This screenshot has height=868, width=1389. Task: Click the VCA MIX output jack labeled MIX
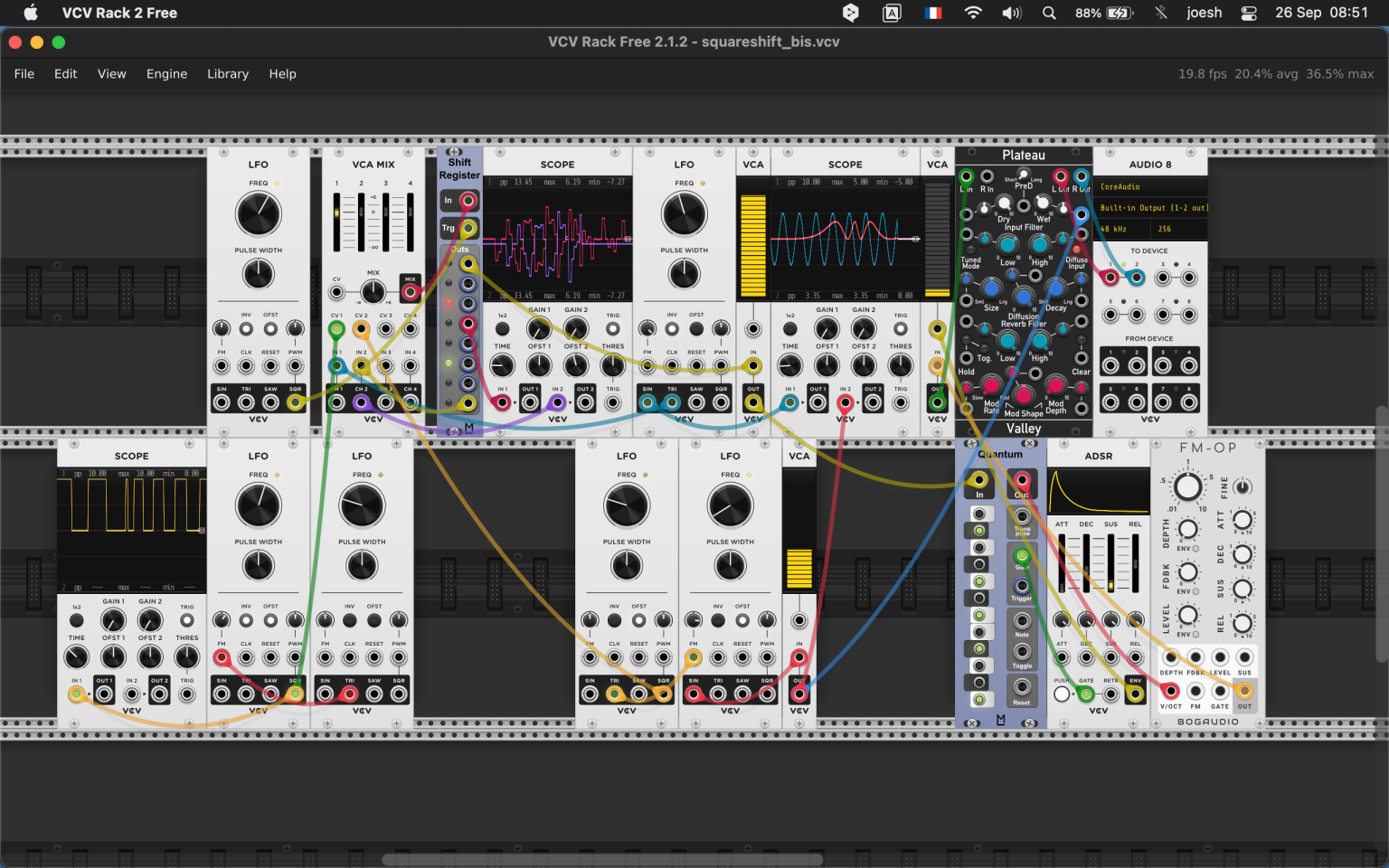(411, 291)
